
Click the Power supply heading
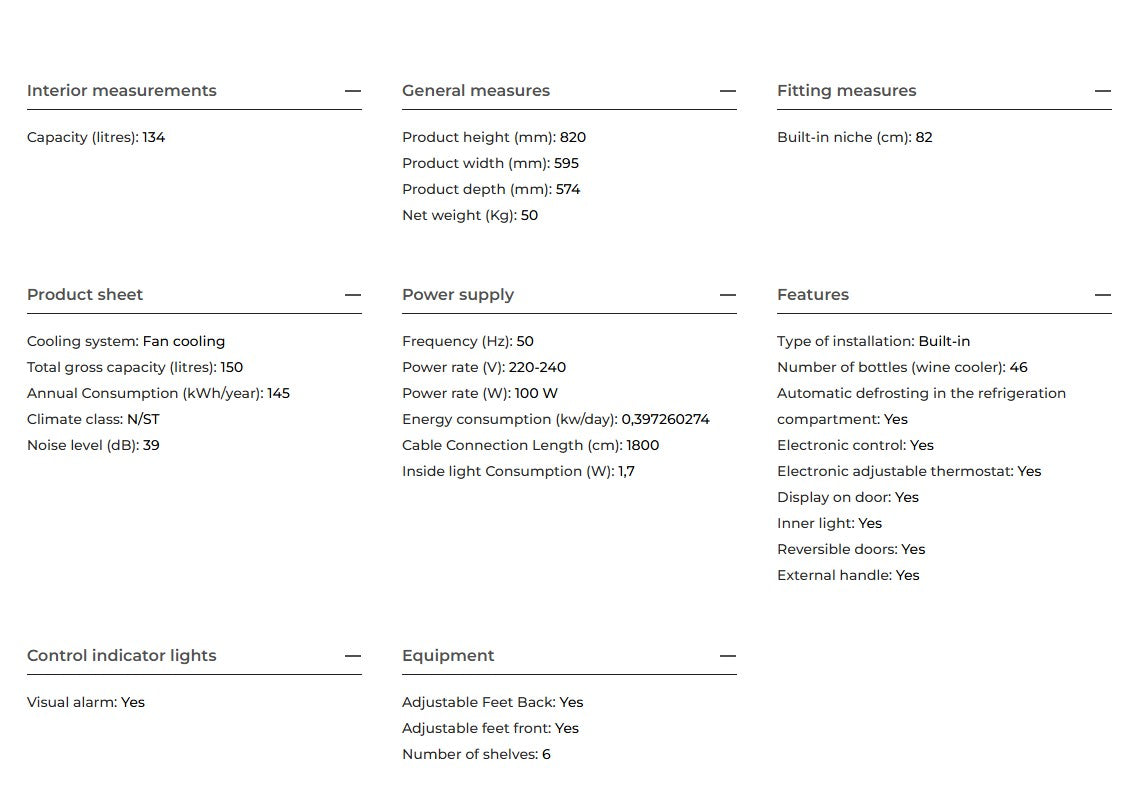pyautogui.click(x=458, y=294)
